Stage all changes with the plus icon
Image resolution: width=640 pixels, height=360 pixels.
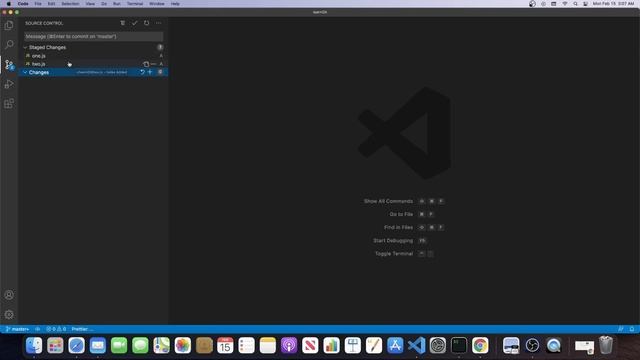click(x=150, y=72)
